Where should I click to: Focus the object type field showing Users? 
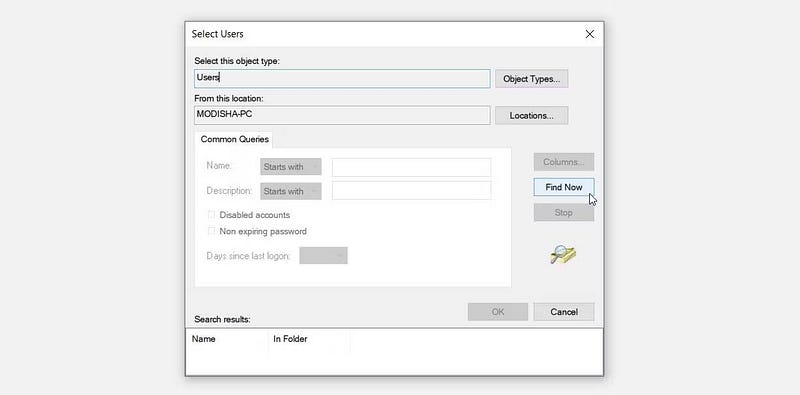(x=342, y=79)
